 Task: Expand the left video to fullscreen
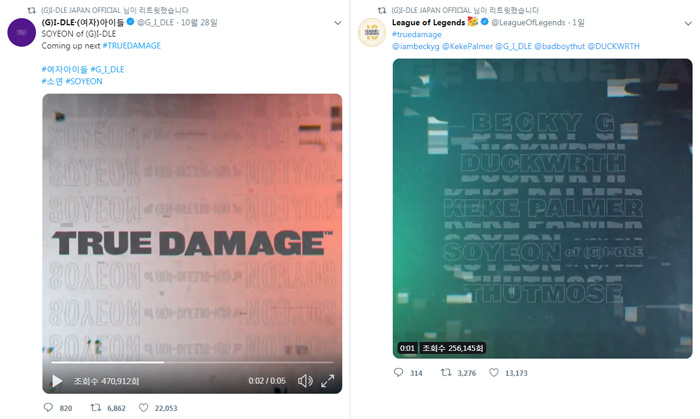point(328,381)
